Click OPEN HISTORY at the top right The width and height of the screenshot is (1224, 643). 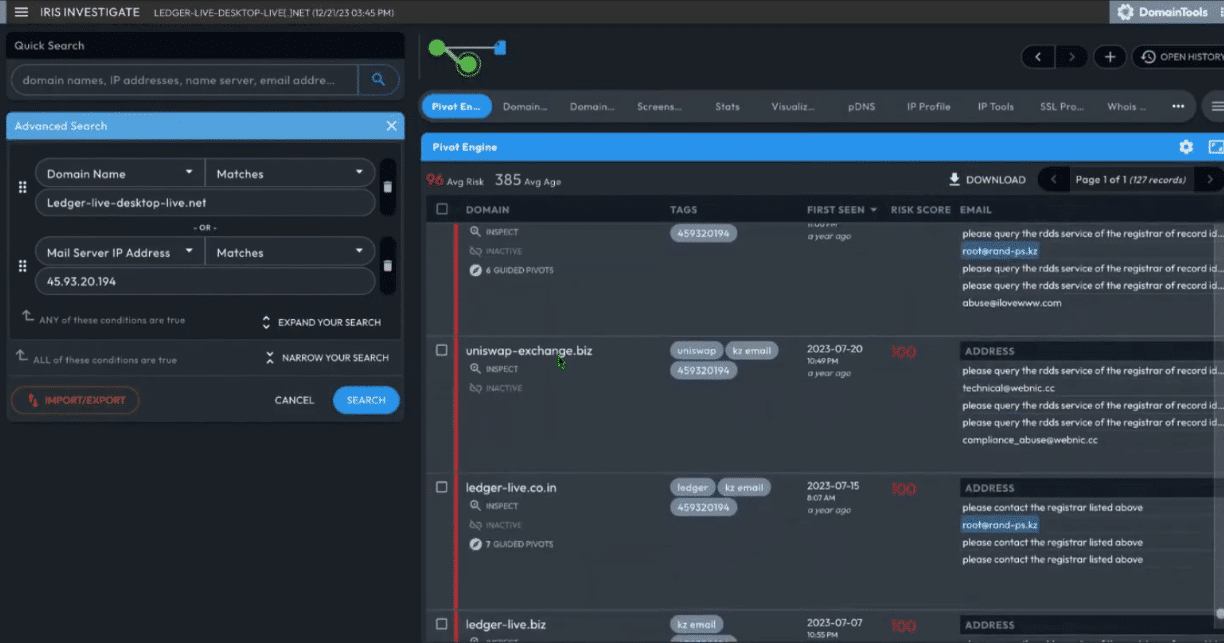pyautogui.click(x=1180, y=57)
